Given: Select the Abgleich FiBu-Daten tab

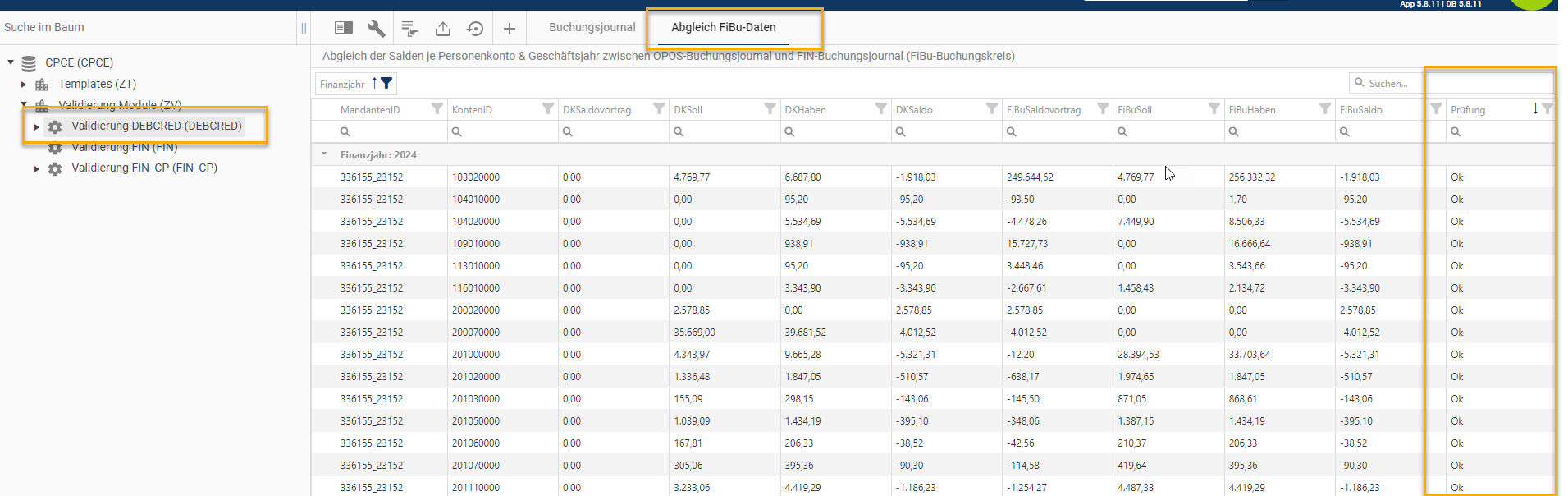Looking at the screenshot, I should 723,27.
